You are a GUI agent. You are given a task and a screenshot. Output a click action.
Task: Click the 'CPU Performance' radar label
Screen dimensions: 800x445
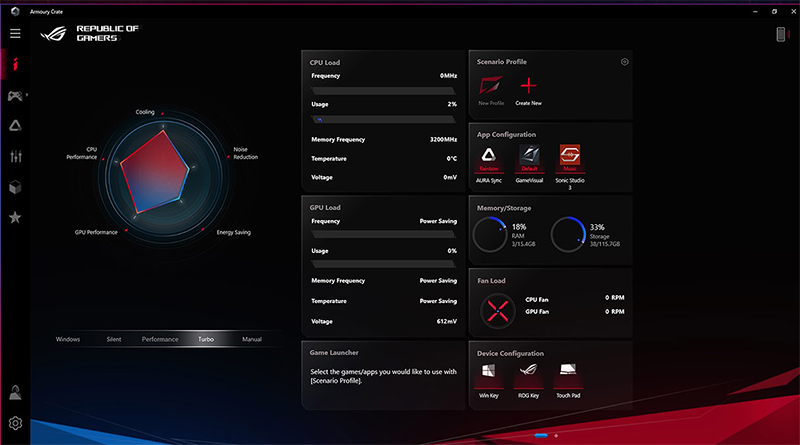[82, 153]
